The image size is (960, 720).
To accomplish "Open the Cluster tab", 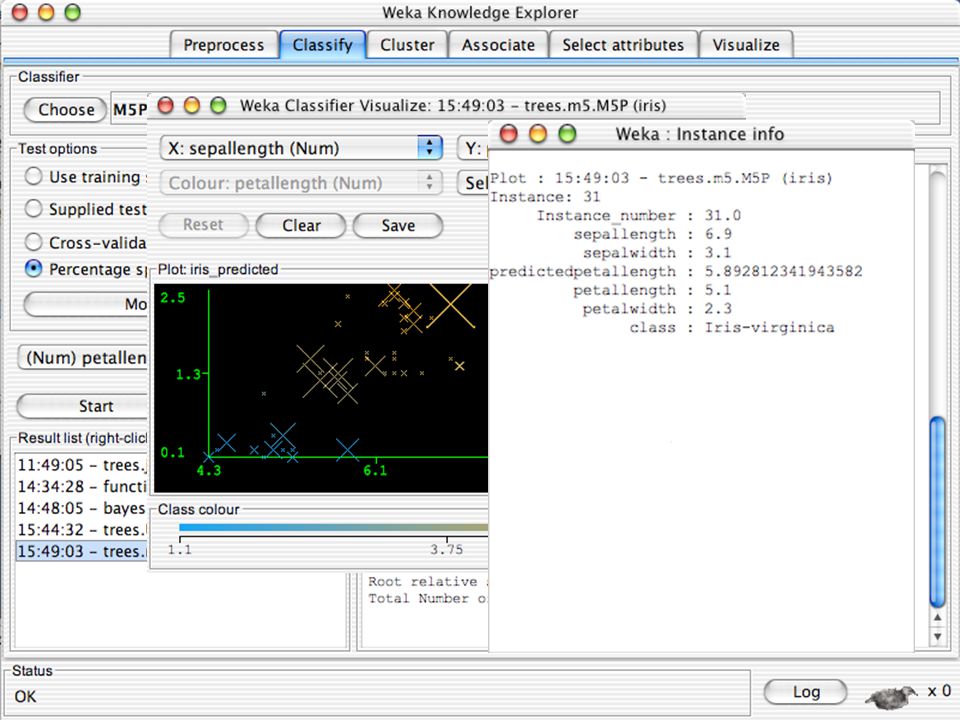I will click(407, 45).
